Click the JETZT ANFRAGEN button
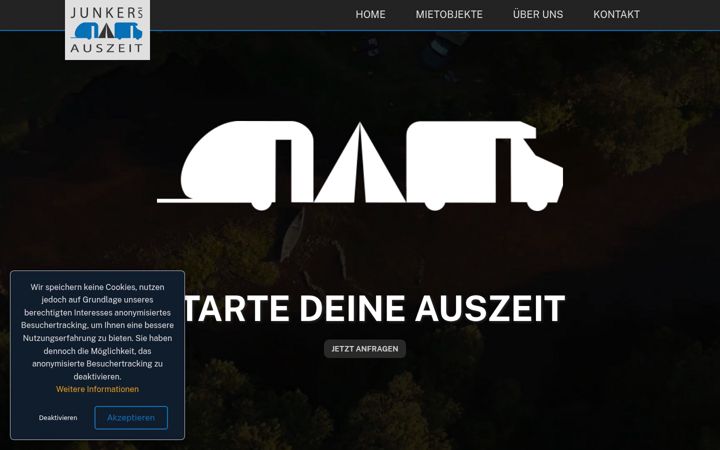This screenshot has width=720, height=450. (x=365, y=349)
